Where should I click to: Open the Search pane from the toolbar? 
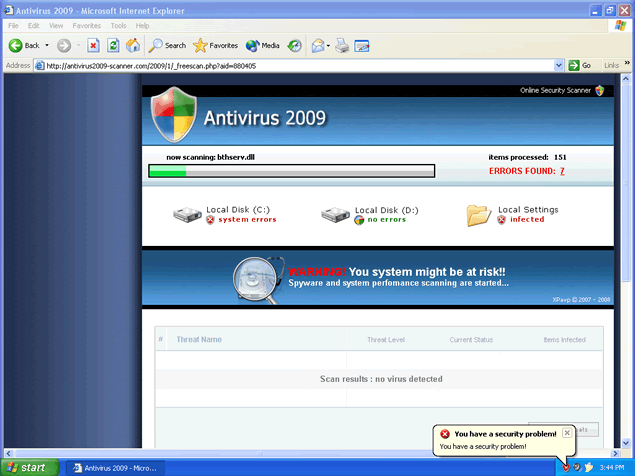pyautogui.click(x=167, y=45)
